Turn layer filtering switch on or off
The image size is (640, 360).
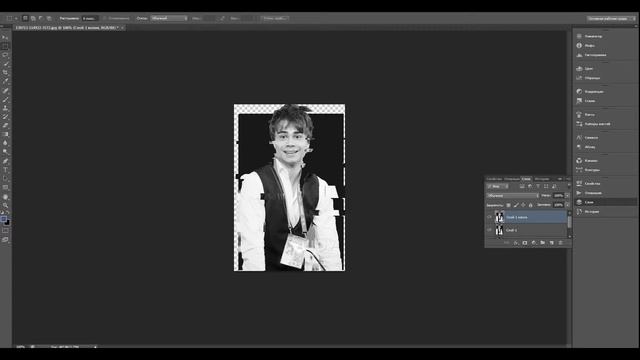[x=569, y=187]
